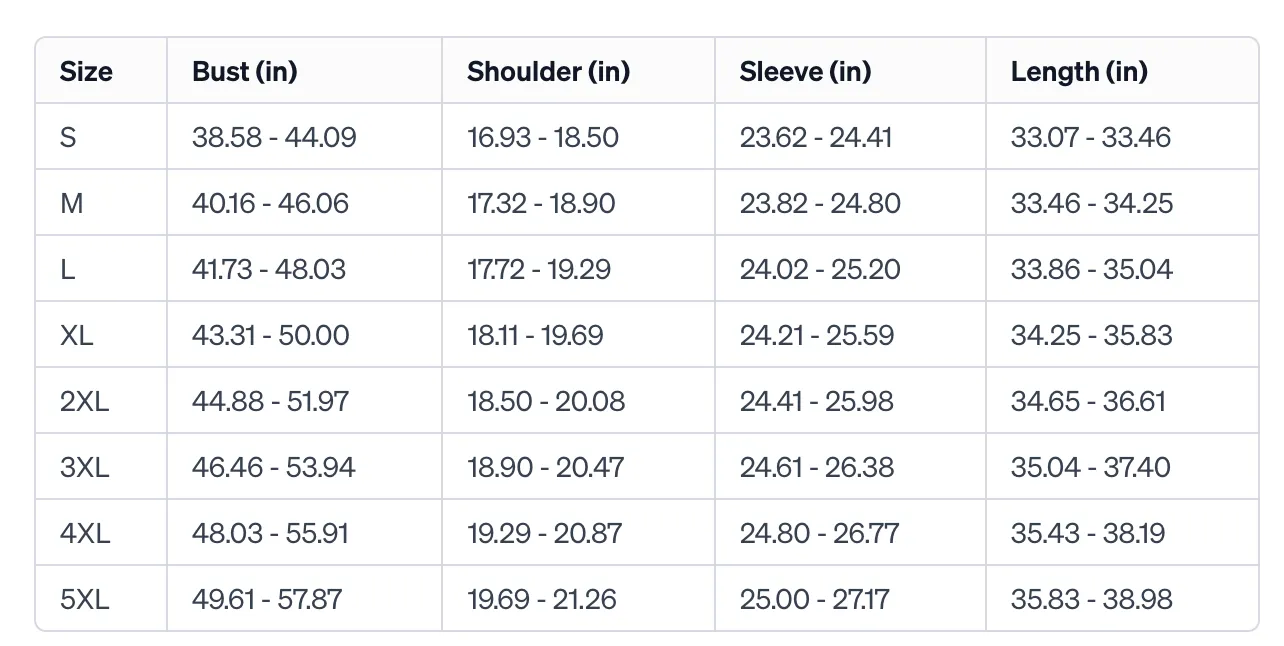Select bust value 46.46 - 53.94
The image size is (1284, 646).
274,467
